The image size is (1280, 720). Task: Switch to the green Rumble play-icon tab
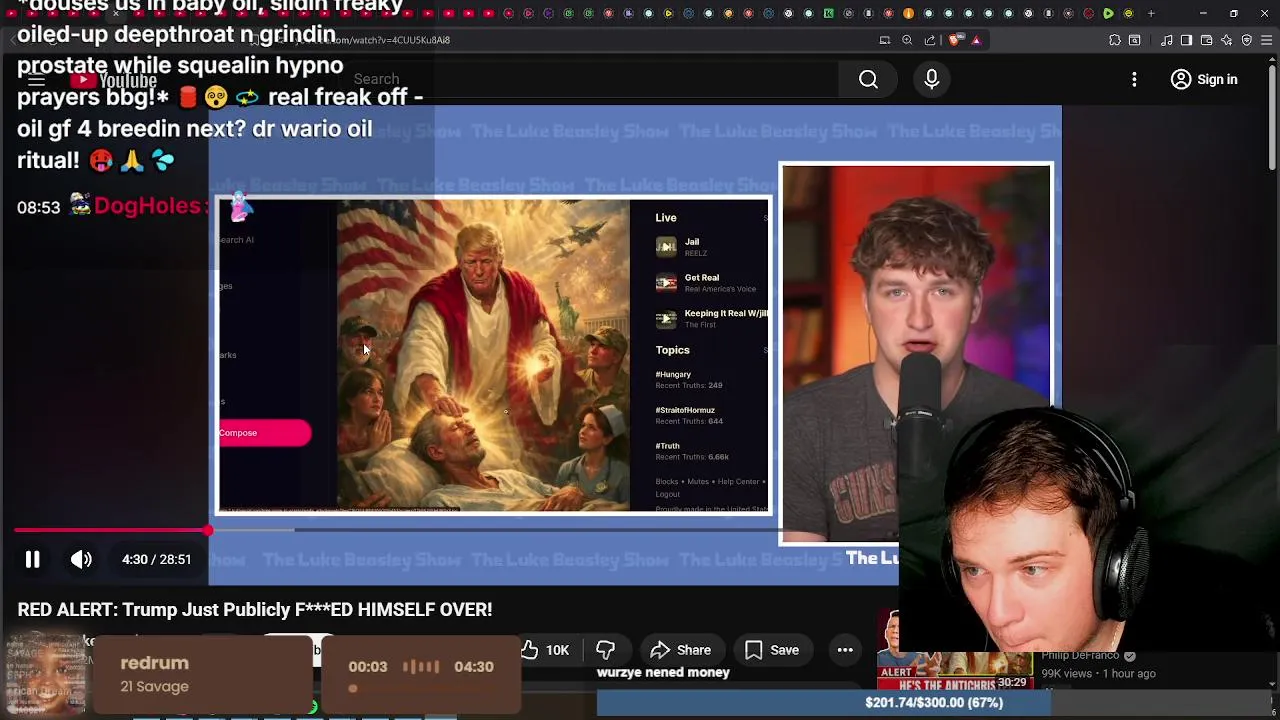1108,14
